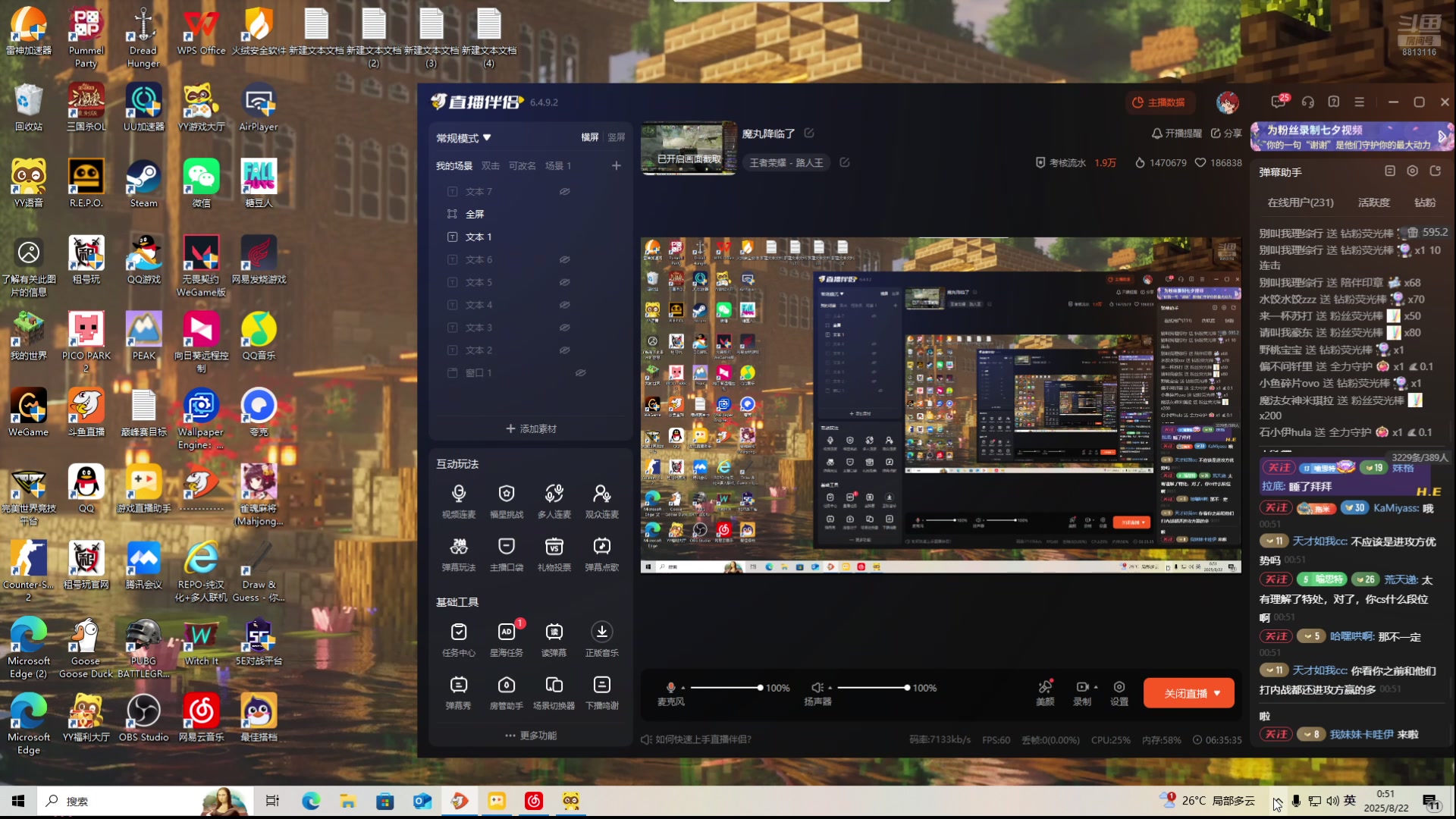The height and width of the screenshot is (819, 1456).
Task: Open 正版音乐 licensed music
Action: [x=602, y=639]
